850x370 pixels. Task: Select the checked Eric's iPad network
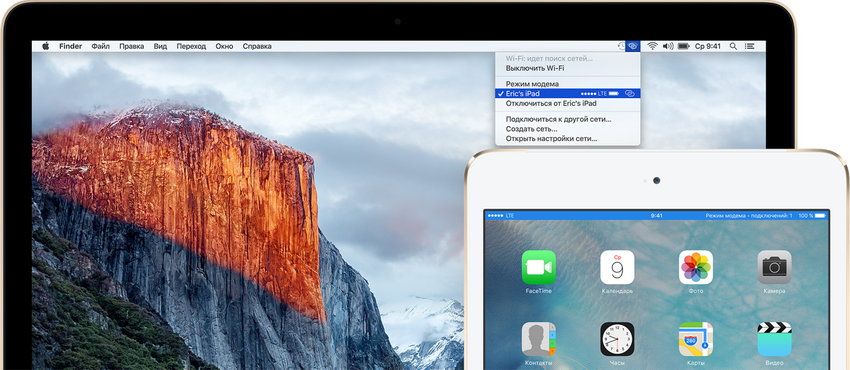pyautogui.click(x=568, y=94)
